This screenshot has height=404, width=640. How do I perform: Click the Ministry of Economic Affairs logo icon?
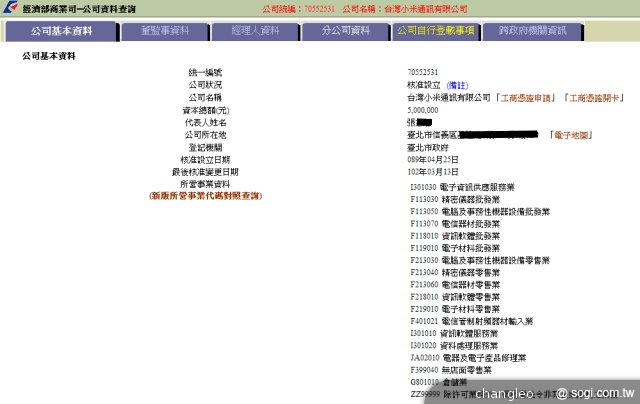point(10,7)
